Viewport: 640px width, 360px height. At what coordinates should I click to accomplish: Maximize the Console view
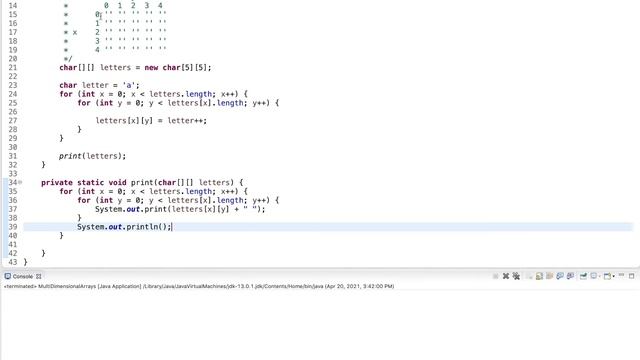click(x=631, y=276)
